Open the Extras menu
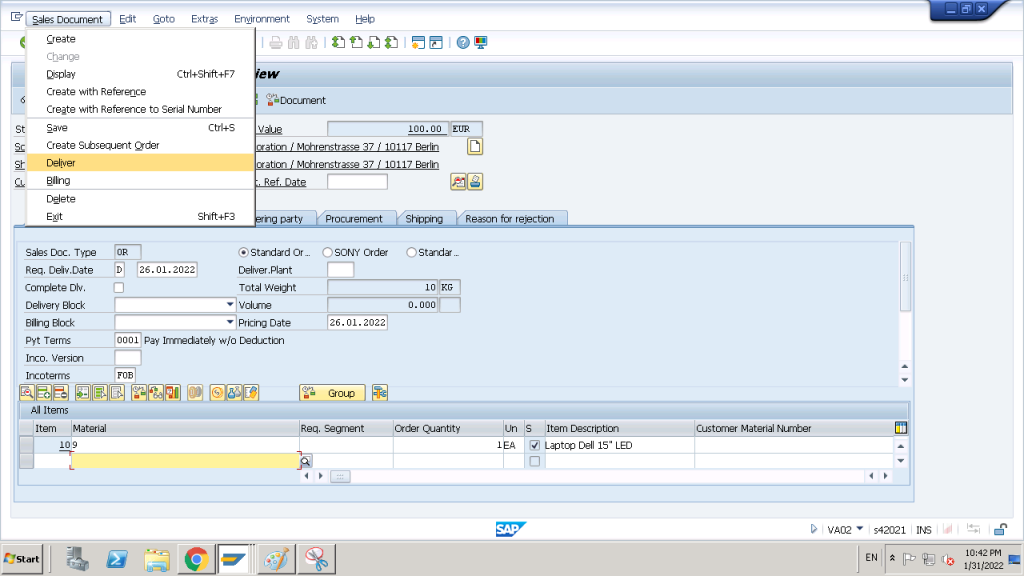 pos(204,19)
